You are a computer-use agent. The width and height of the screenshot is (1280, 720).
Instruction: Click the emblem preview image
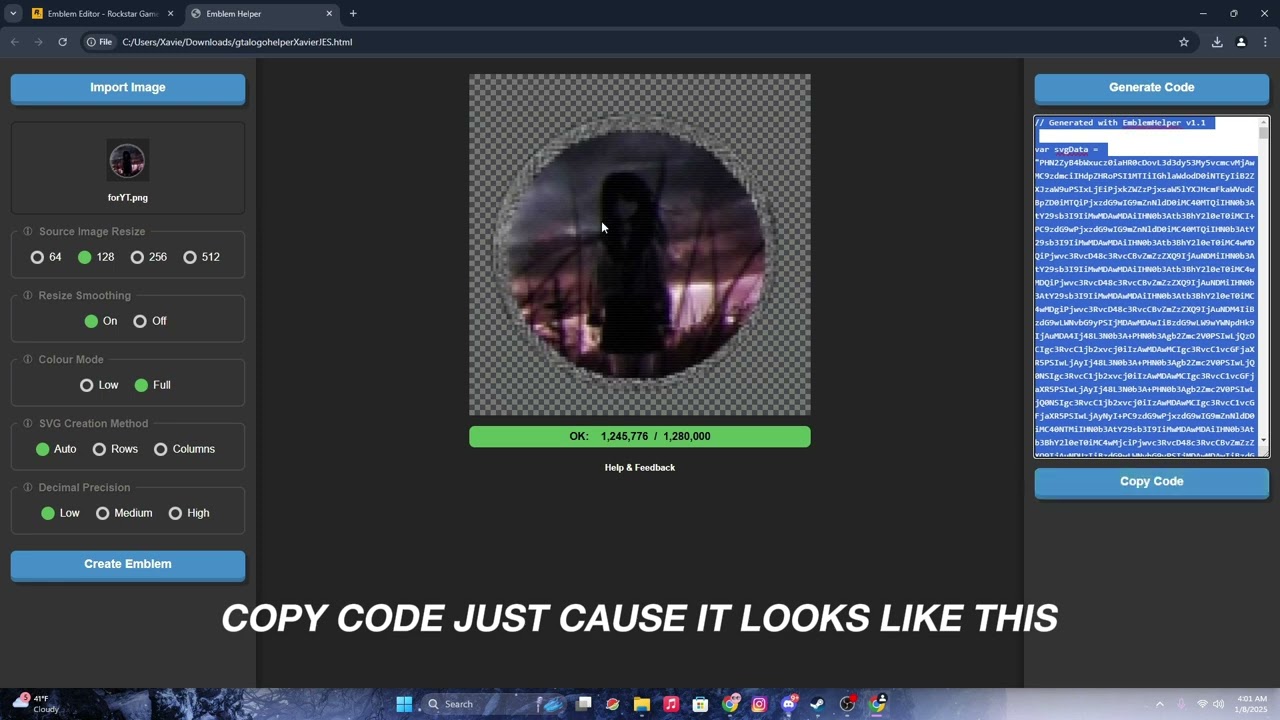(640, 245)
